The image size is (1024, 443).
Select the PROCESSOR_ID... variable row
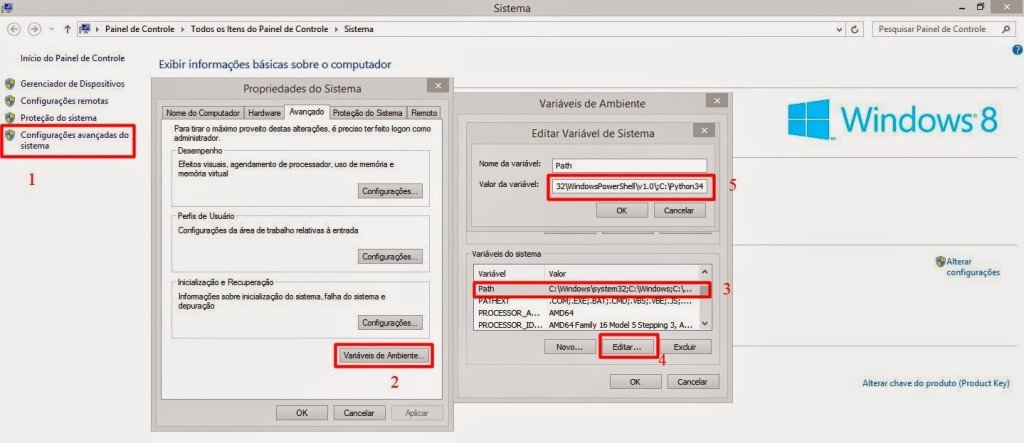587,325
